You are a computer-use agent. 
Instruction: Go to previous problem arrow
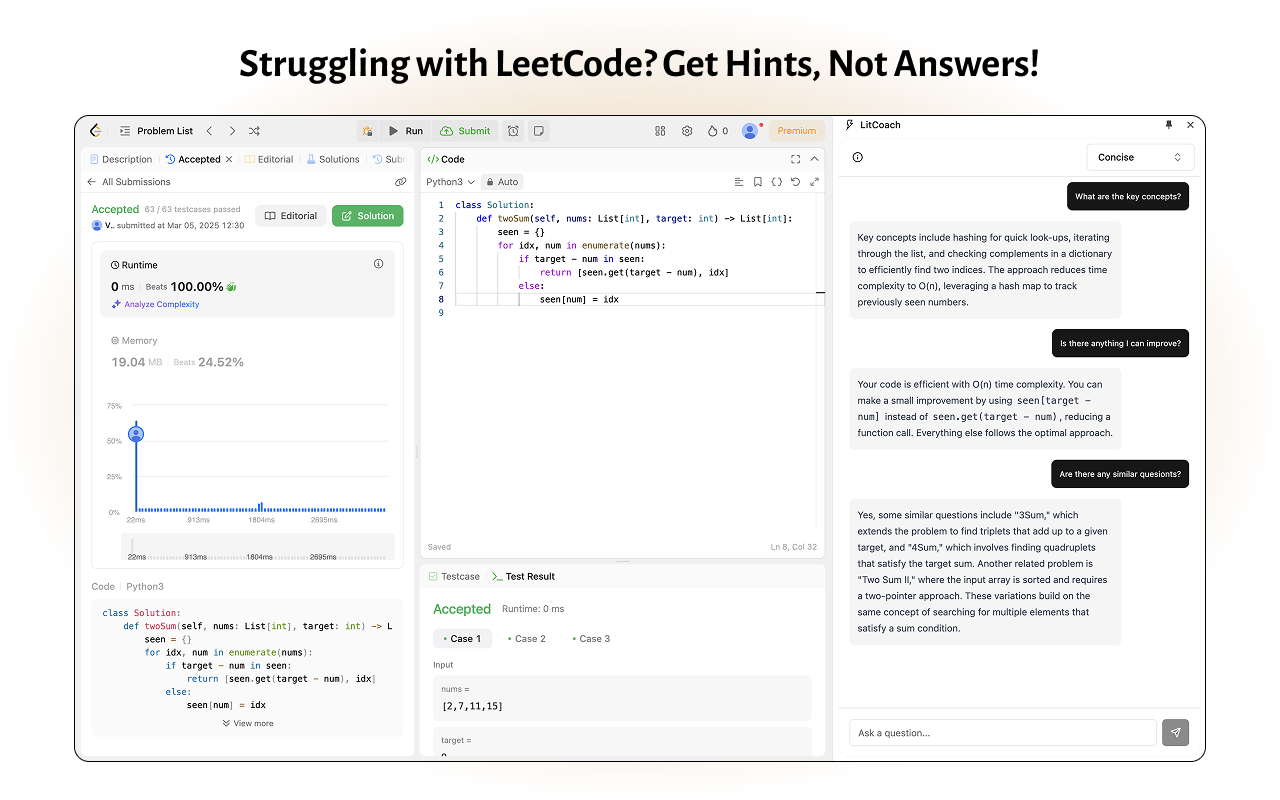209,131
